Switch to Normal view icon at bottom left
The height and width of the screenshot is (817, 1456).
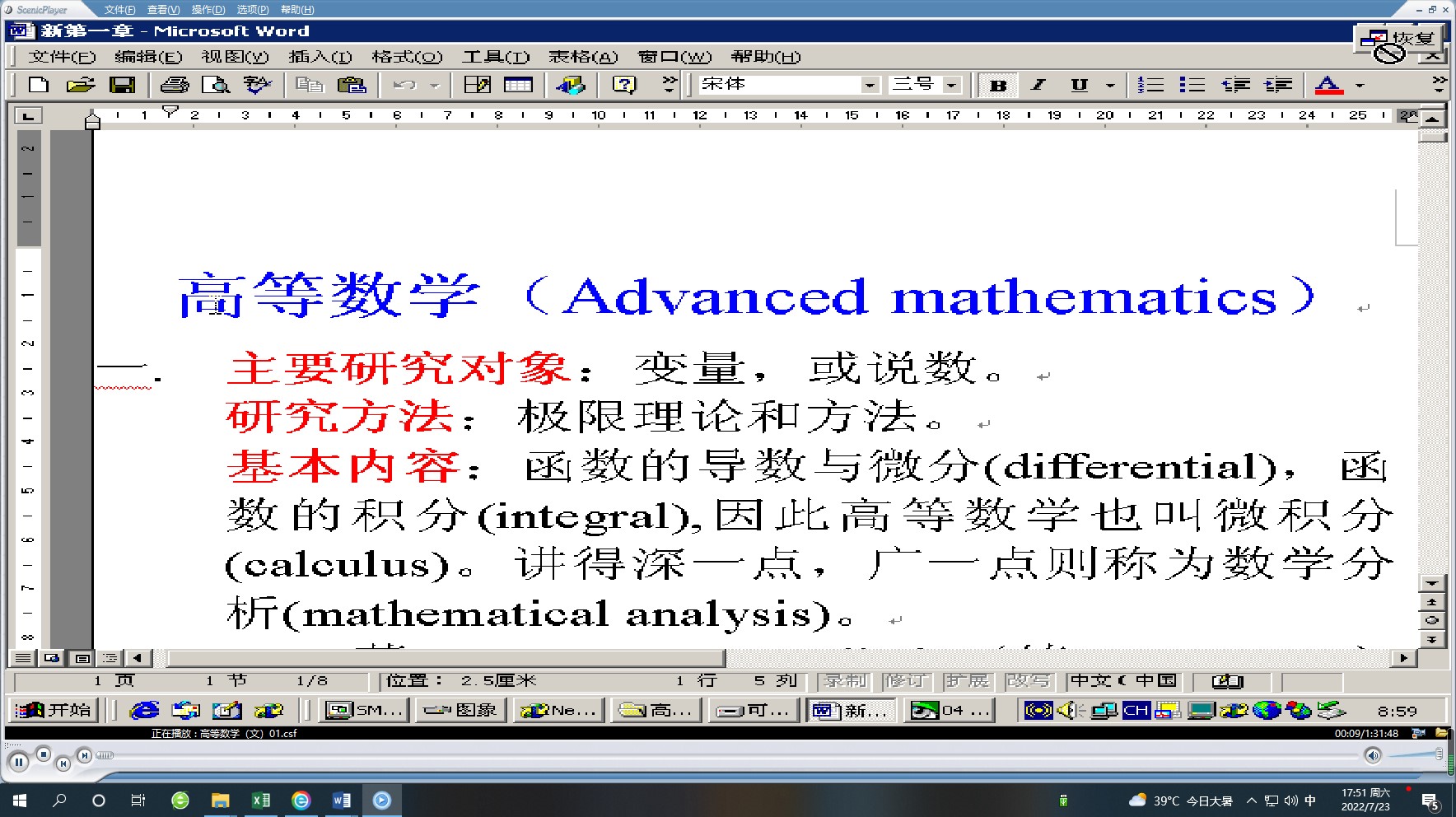point(23,658)
